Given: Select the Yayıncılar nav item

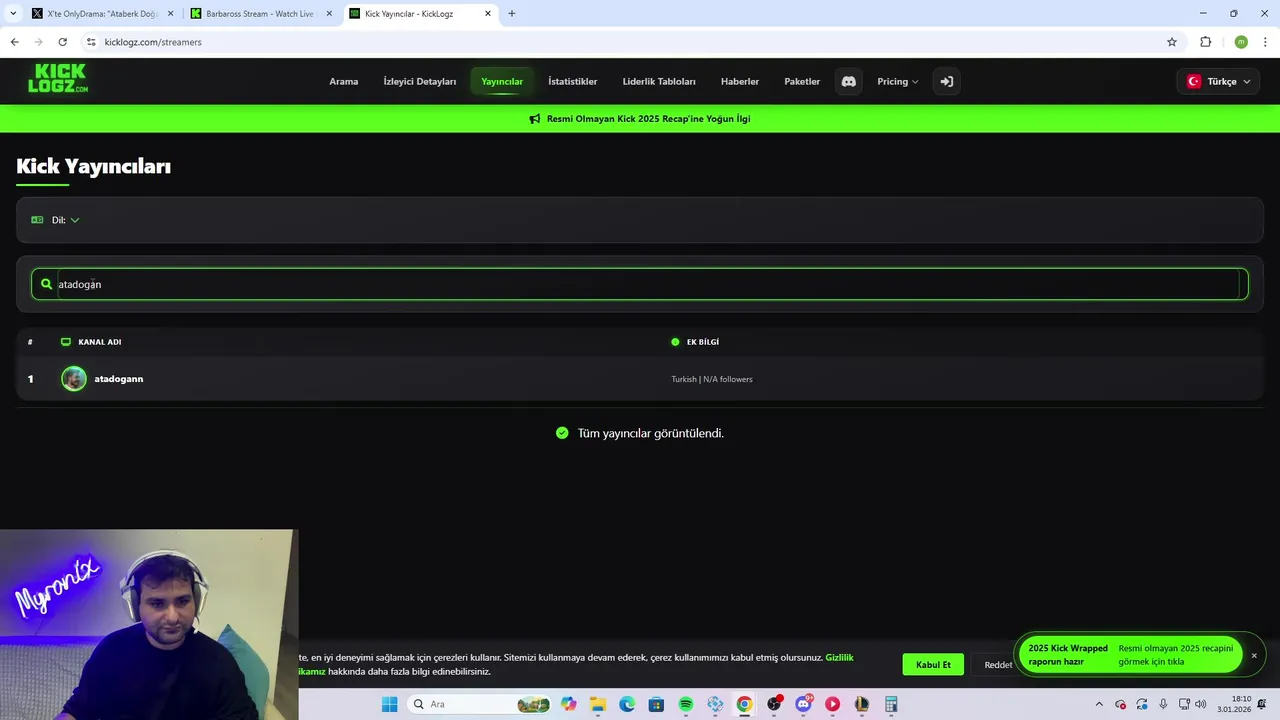Looking at the screenshot, I should (x=502, y=82).
